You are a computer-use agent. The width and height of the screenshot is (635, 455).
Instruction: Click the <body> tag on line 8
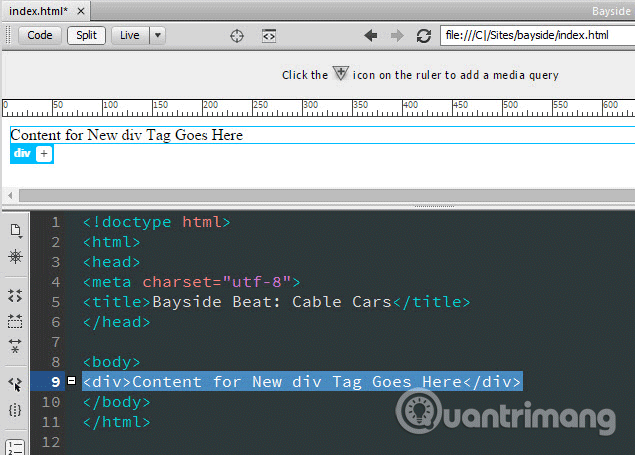point(112,362)
